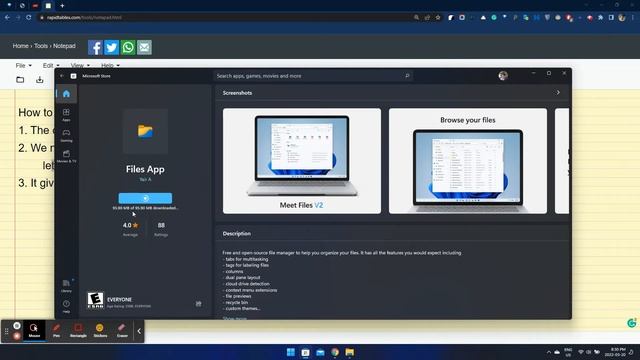Screen dimensions: 640x360
Task: Select the Mouse annotation tool
Action: [34, 330]
